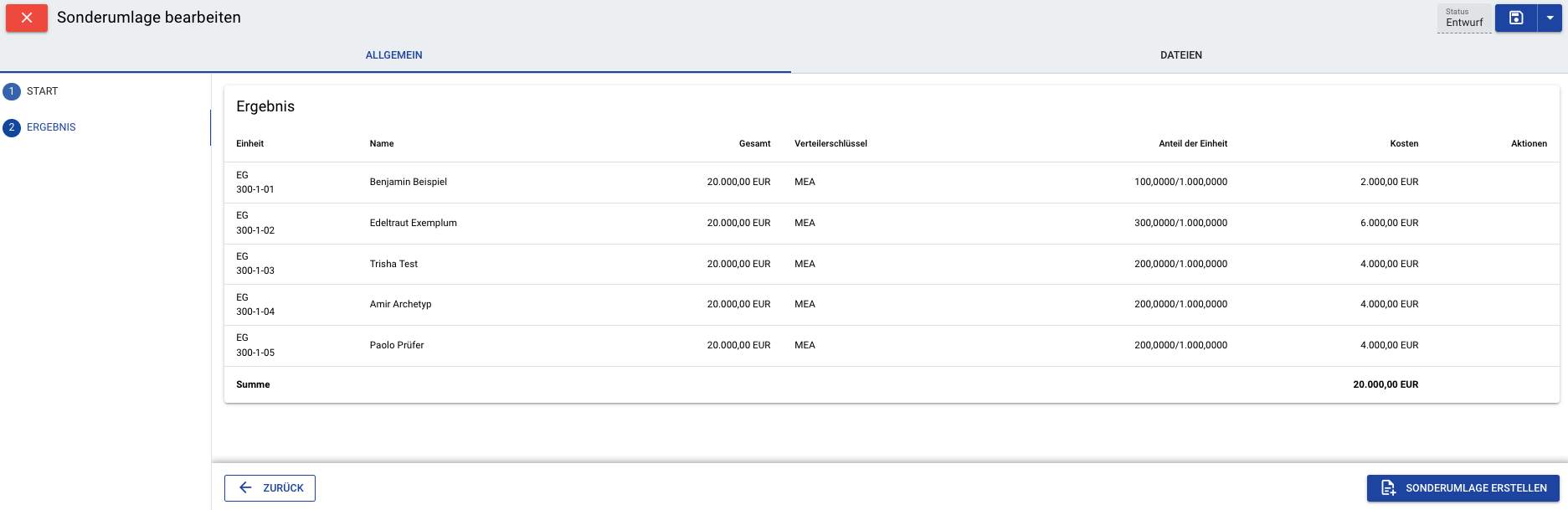Click the left arrow icon in ZURÜCK
Image resolution: width=1568 pixels, height=510 pixels.
[245, 487]
